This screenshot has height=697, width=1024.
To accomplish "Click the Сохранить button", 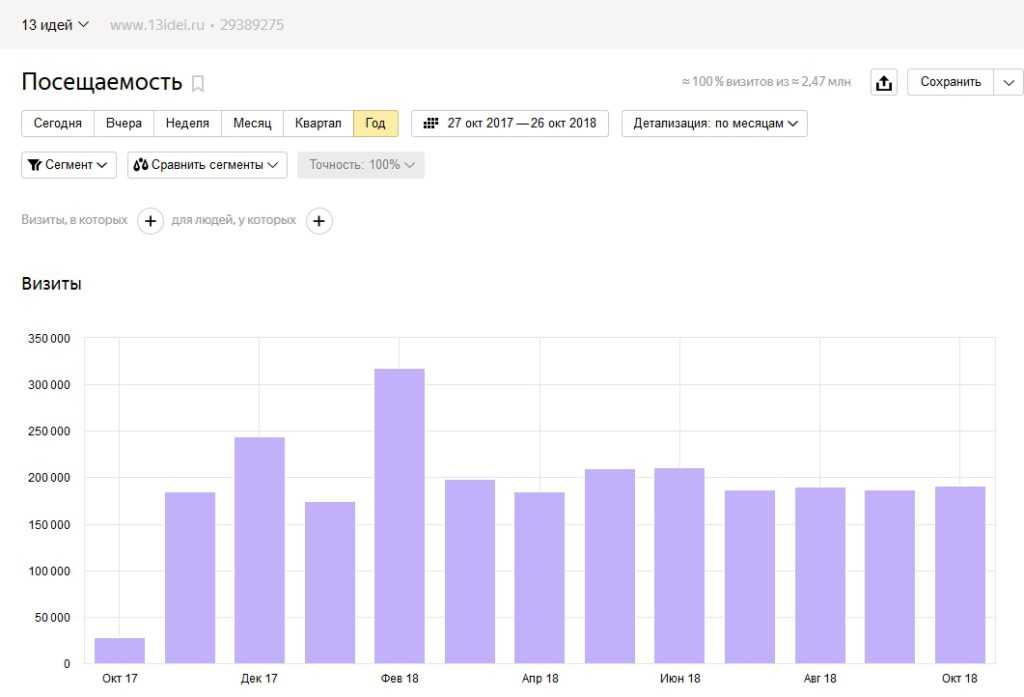I will coord(950,82).
